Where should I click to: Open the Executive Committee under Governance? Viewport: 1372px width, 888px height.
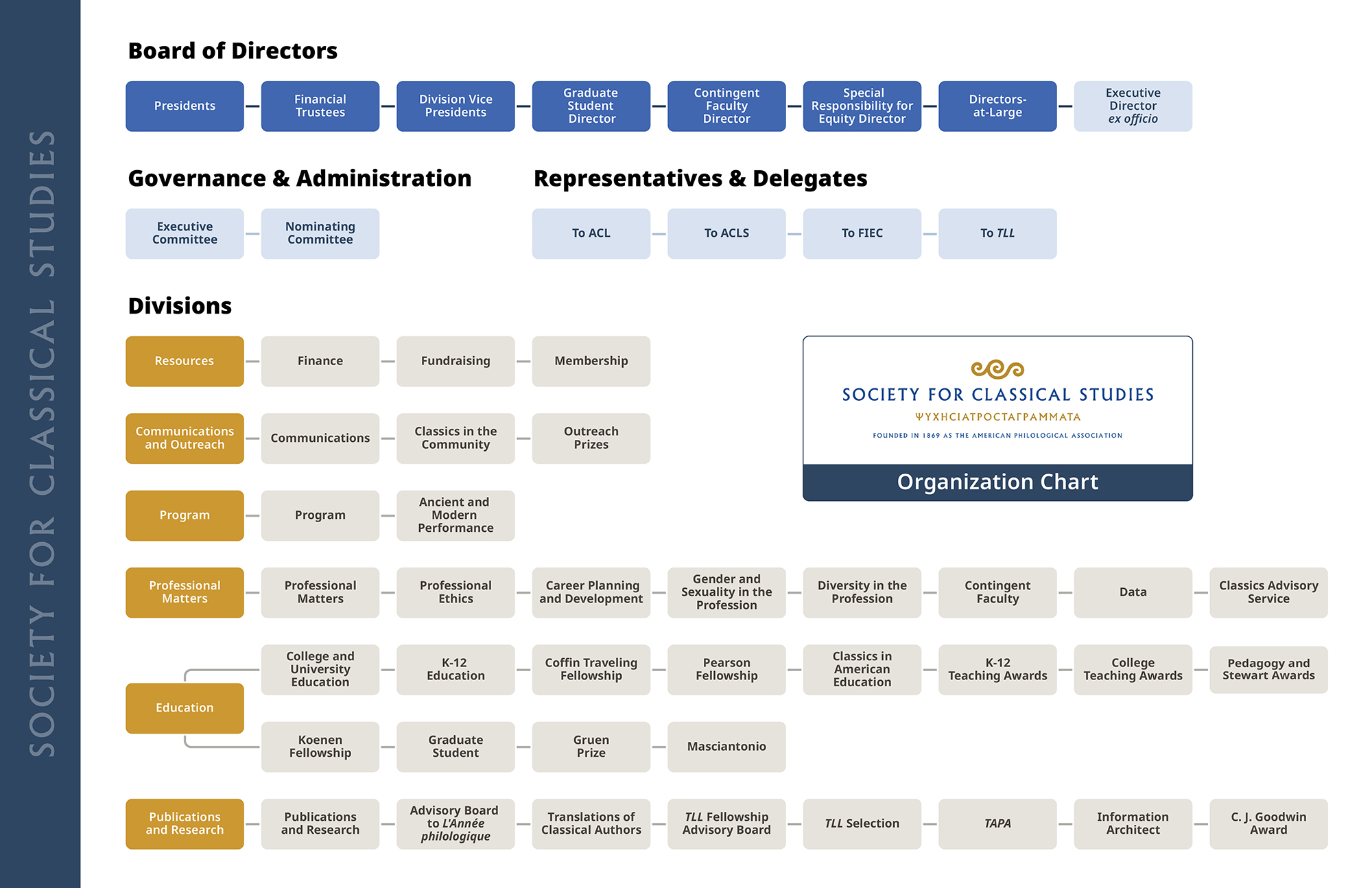coord(184,233)
